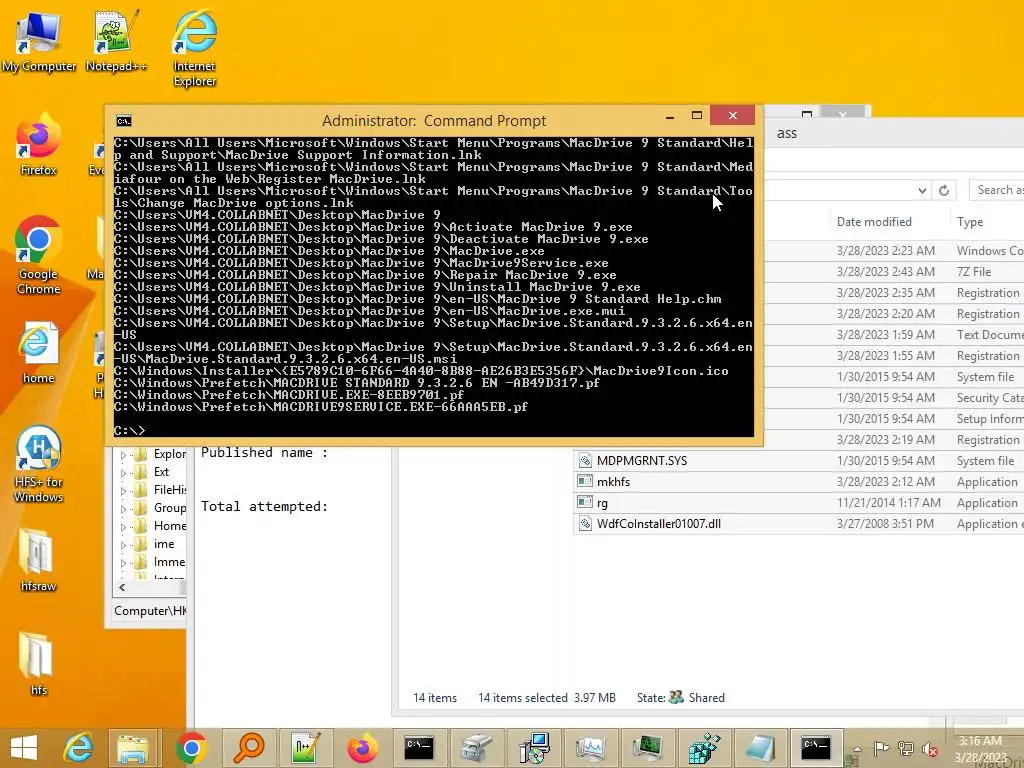
Task: Select the Firefox desktop shortcut
Action: point(39,145)
